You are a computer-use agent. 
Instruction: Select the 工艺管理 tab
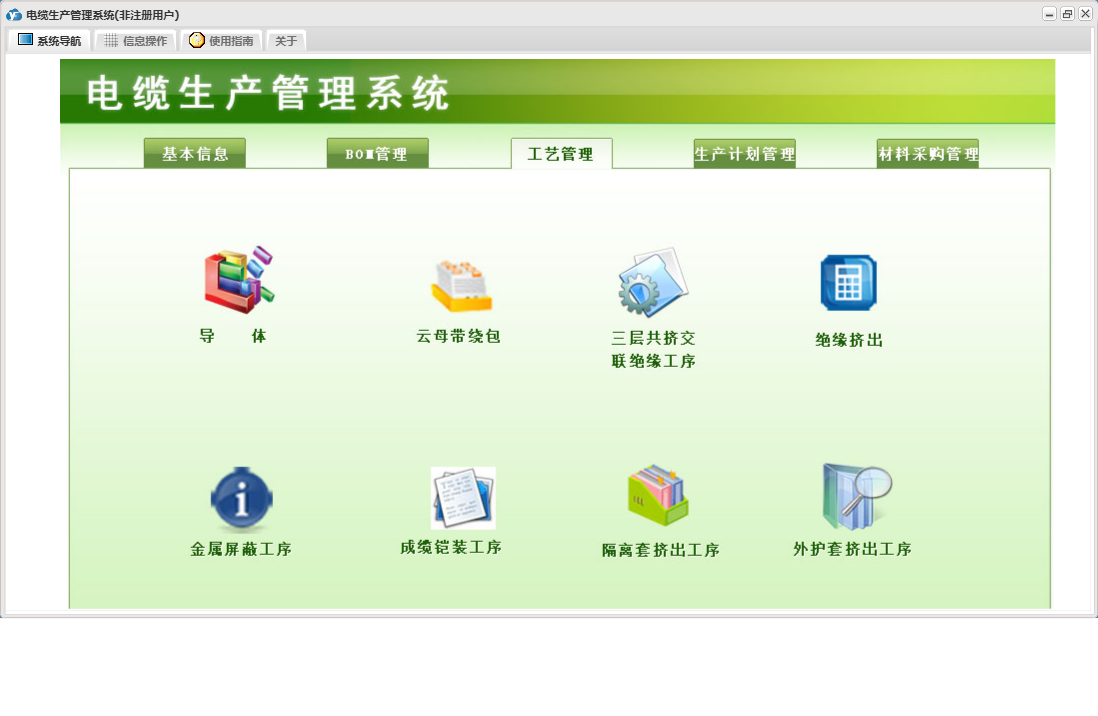click(x=562, y=153)
